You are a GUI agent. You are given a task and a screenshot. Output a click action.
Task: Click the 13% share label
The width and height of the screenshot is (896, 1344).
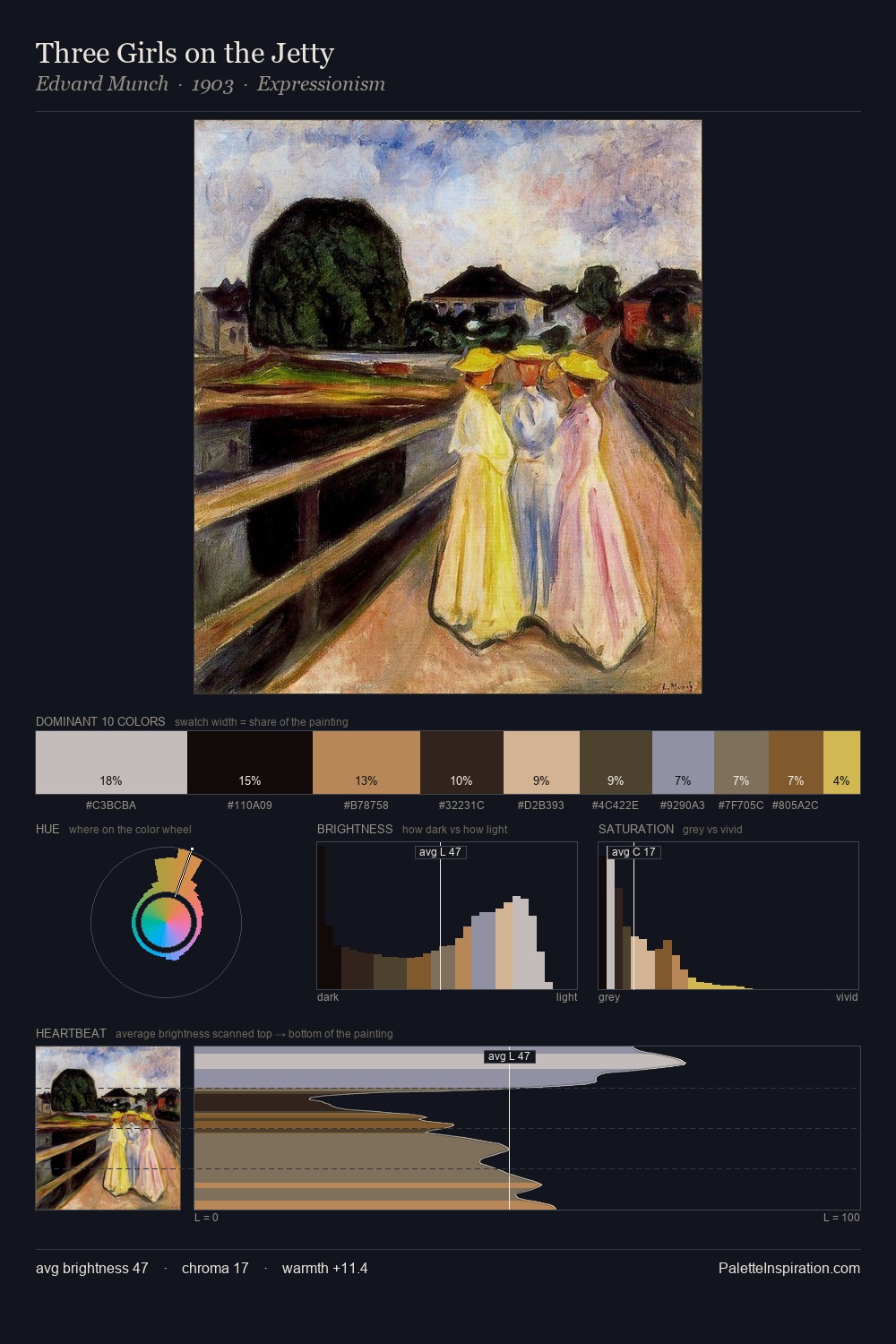click(366, 780)
